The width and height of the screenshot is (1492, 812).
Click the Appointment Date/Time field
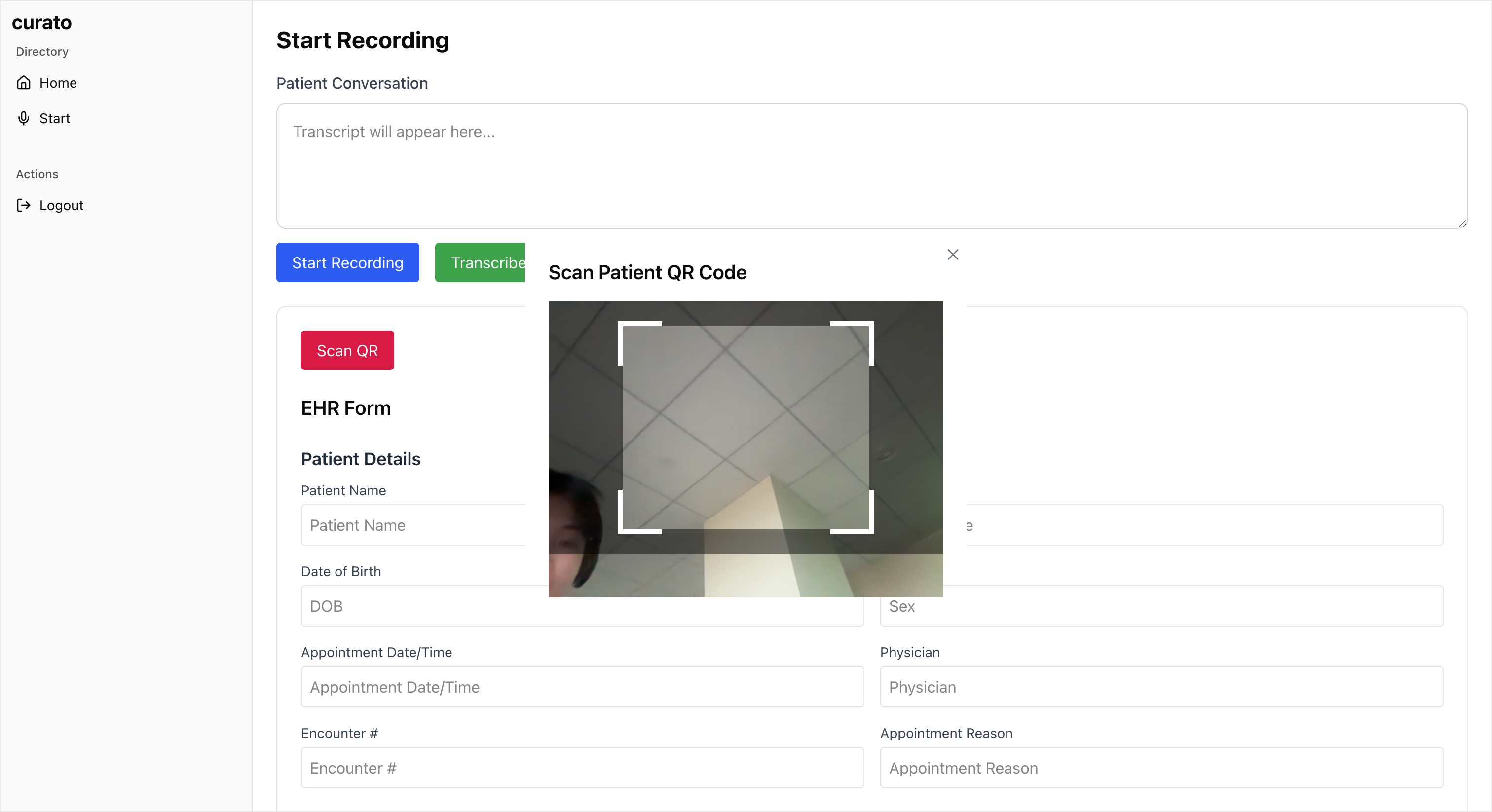pos(582,686)
